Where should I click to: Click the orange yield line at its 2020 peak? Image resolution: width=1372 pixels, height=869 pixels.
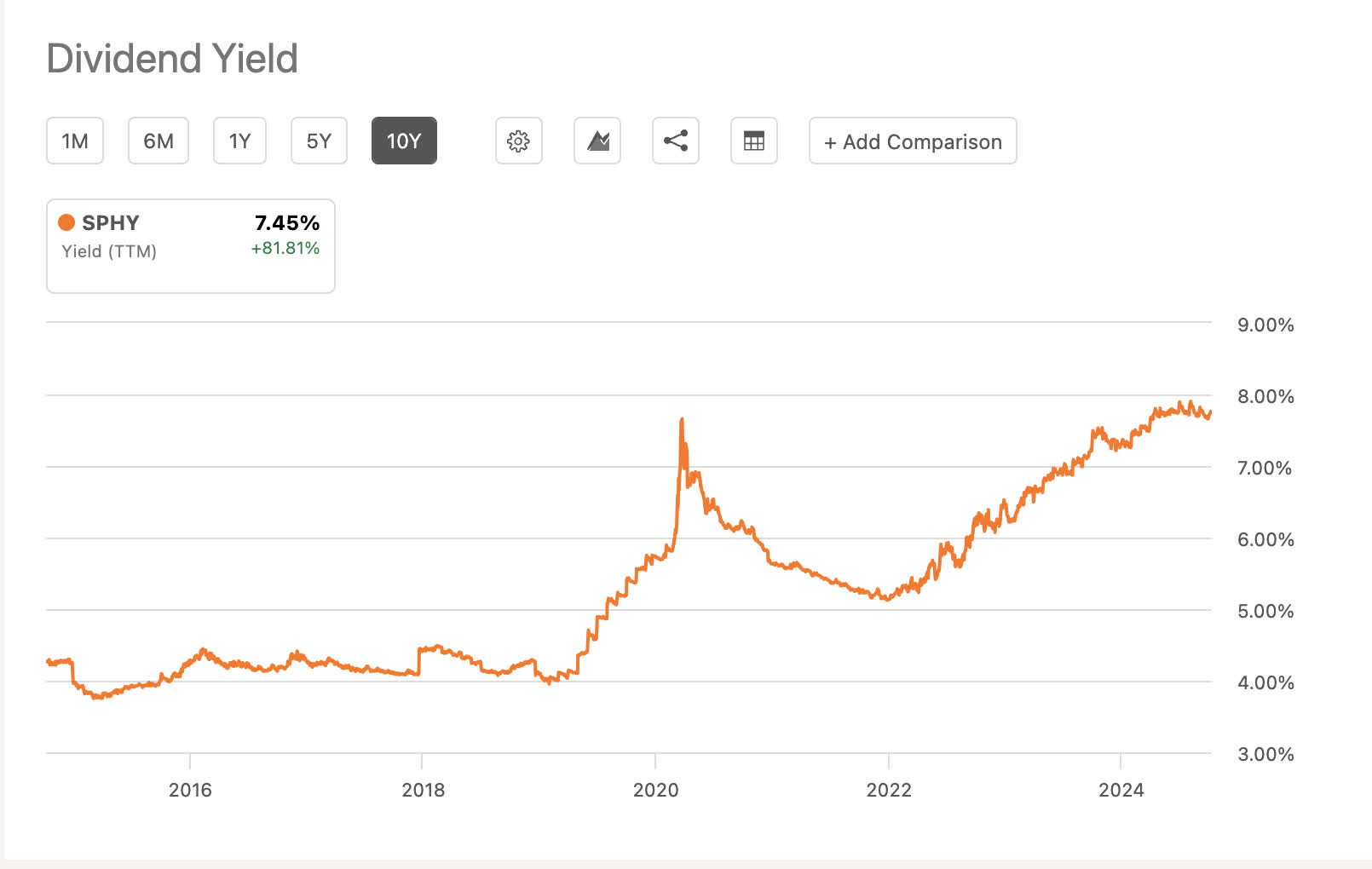[x=682, y=419]
